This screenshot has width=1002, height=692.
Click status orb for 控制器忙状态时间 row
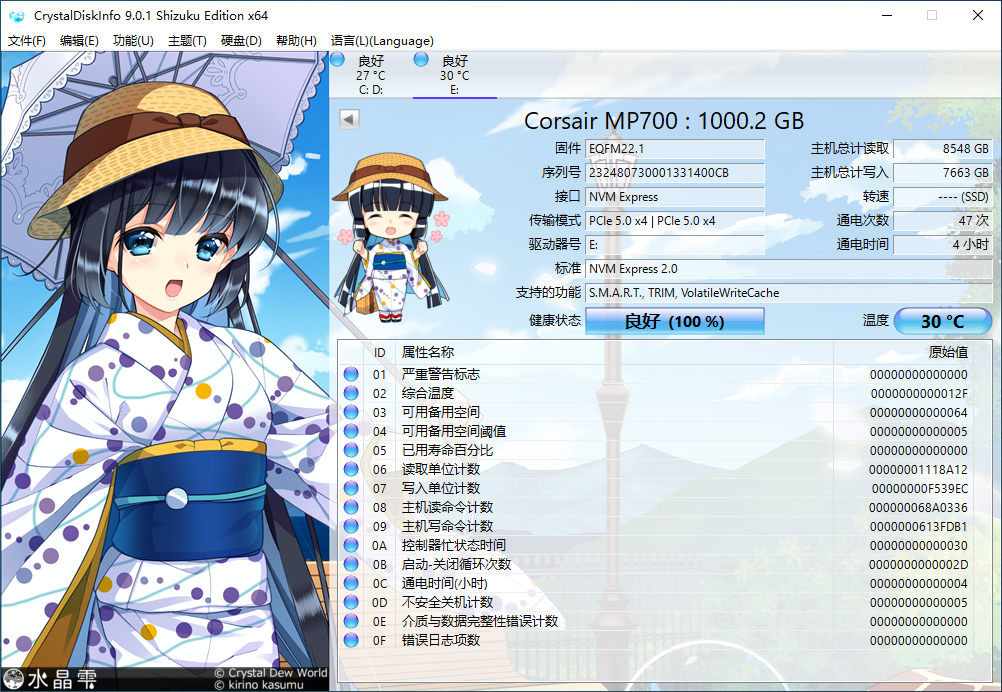tap(351, 545)
